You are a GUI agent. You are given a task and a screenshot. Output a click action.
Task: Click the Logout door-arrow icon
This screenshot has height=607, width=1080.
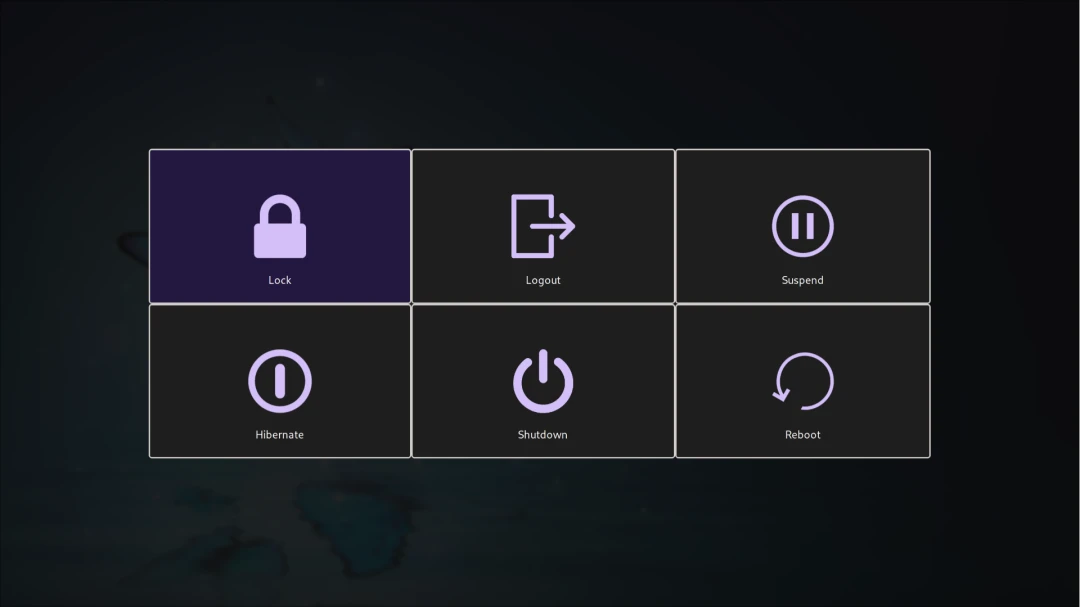(542, 226)
